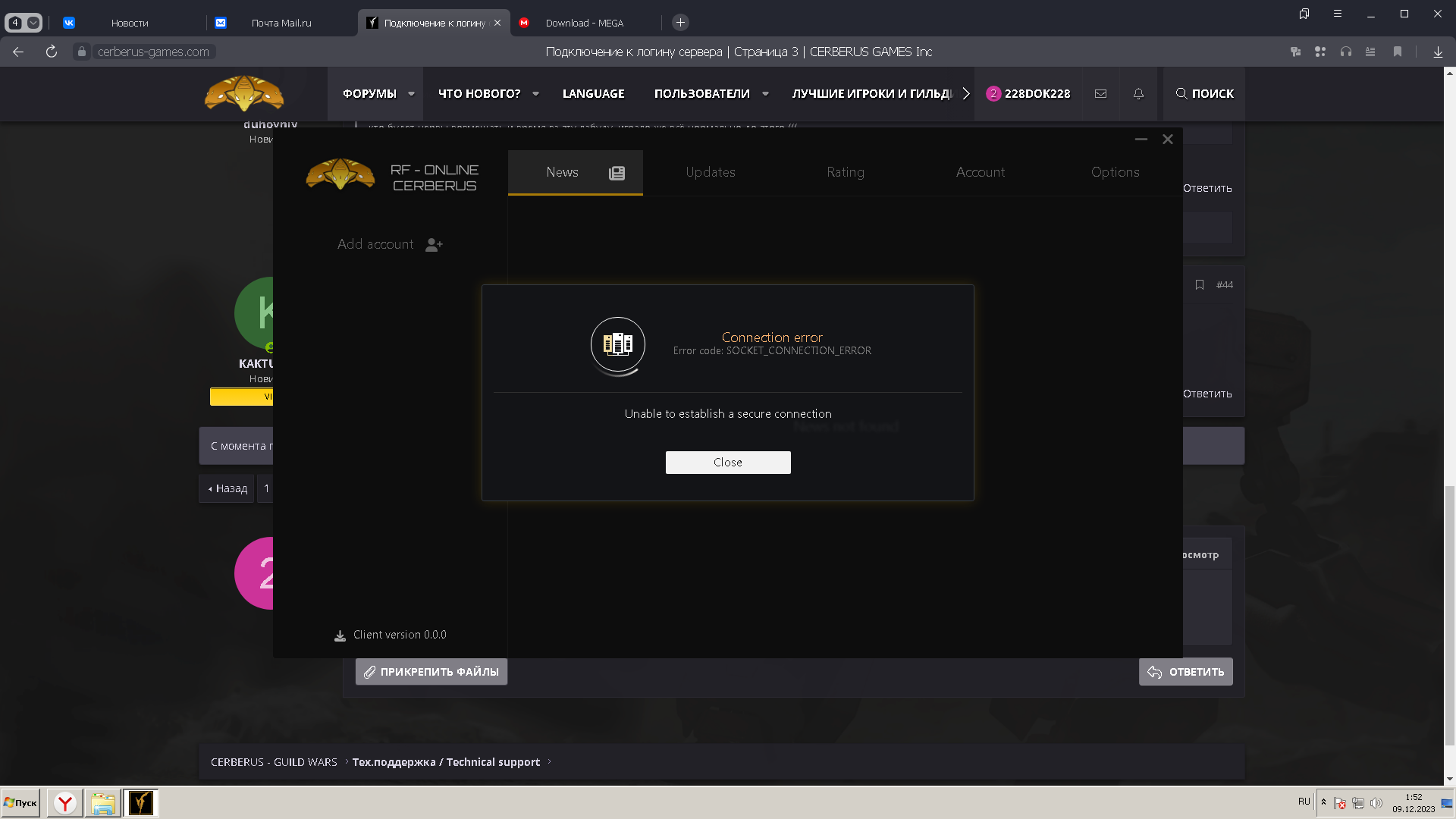Click the site security lock icon
Viewport: 1456px width, 819px height.
82,52
